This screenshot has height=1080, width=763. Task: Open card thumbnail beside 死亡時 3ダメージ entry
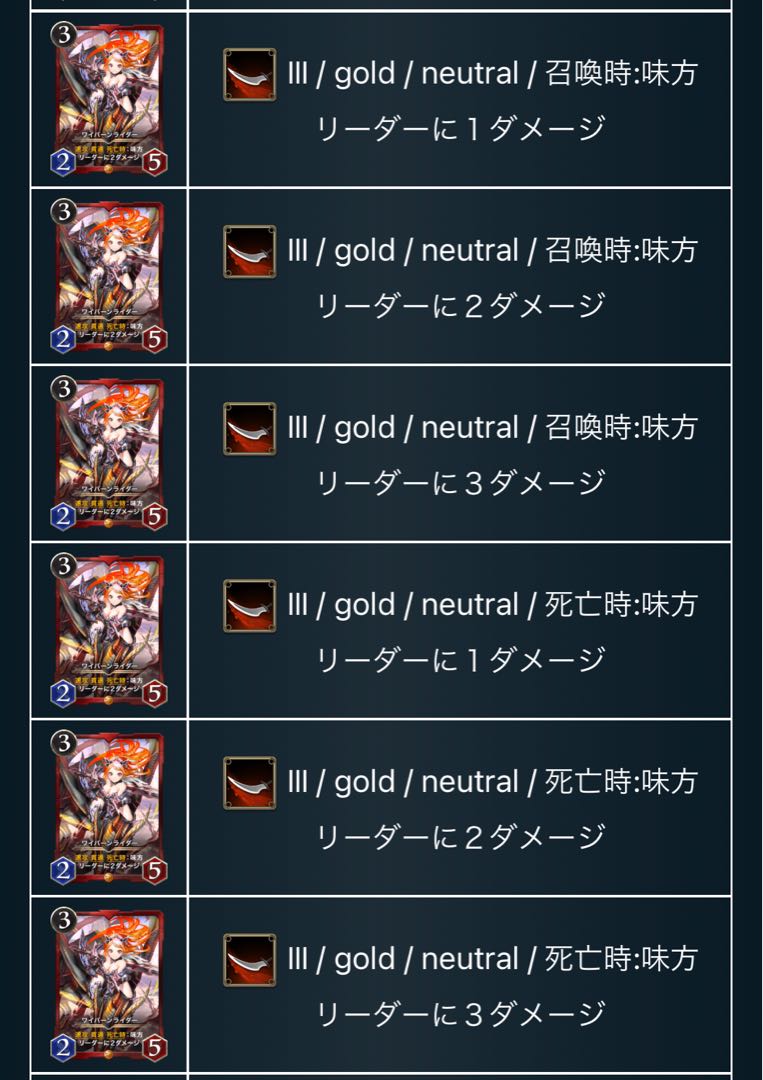(109, 985)
